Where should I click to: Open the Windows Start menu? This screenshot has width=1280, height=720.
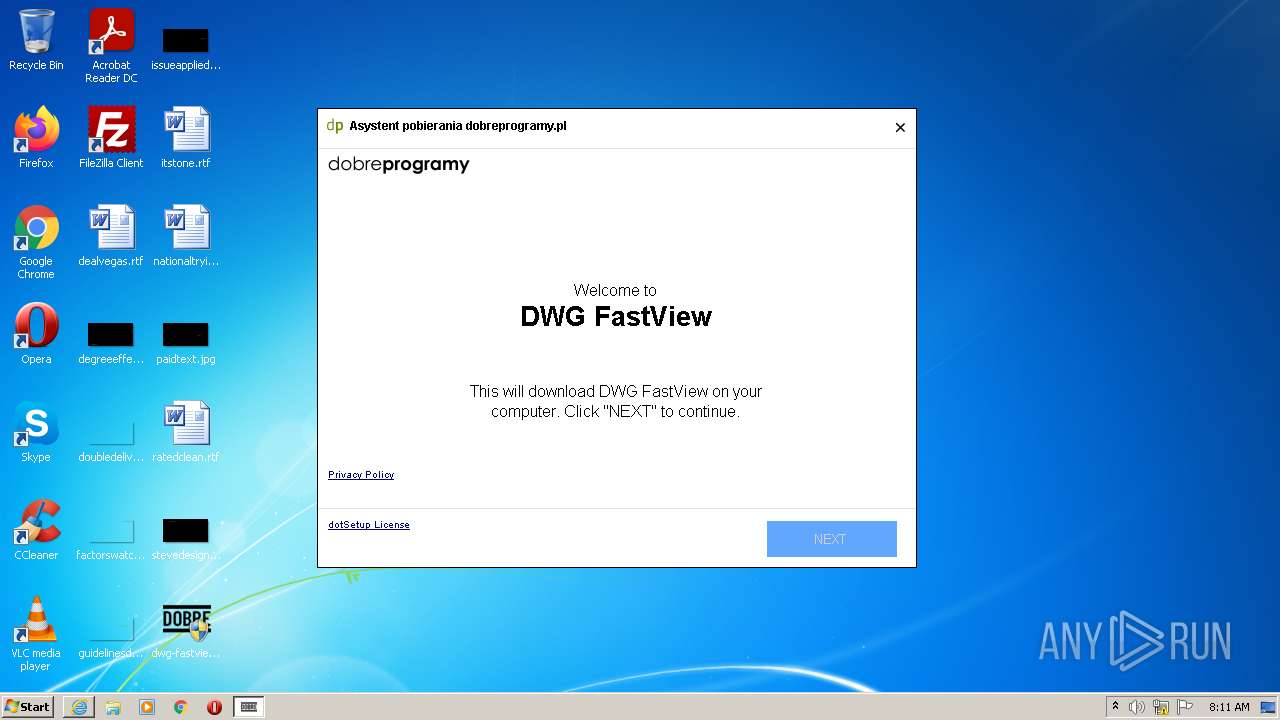(27, 706)
